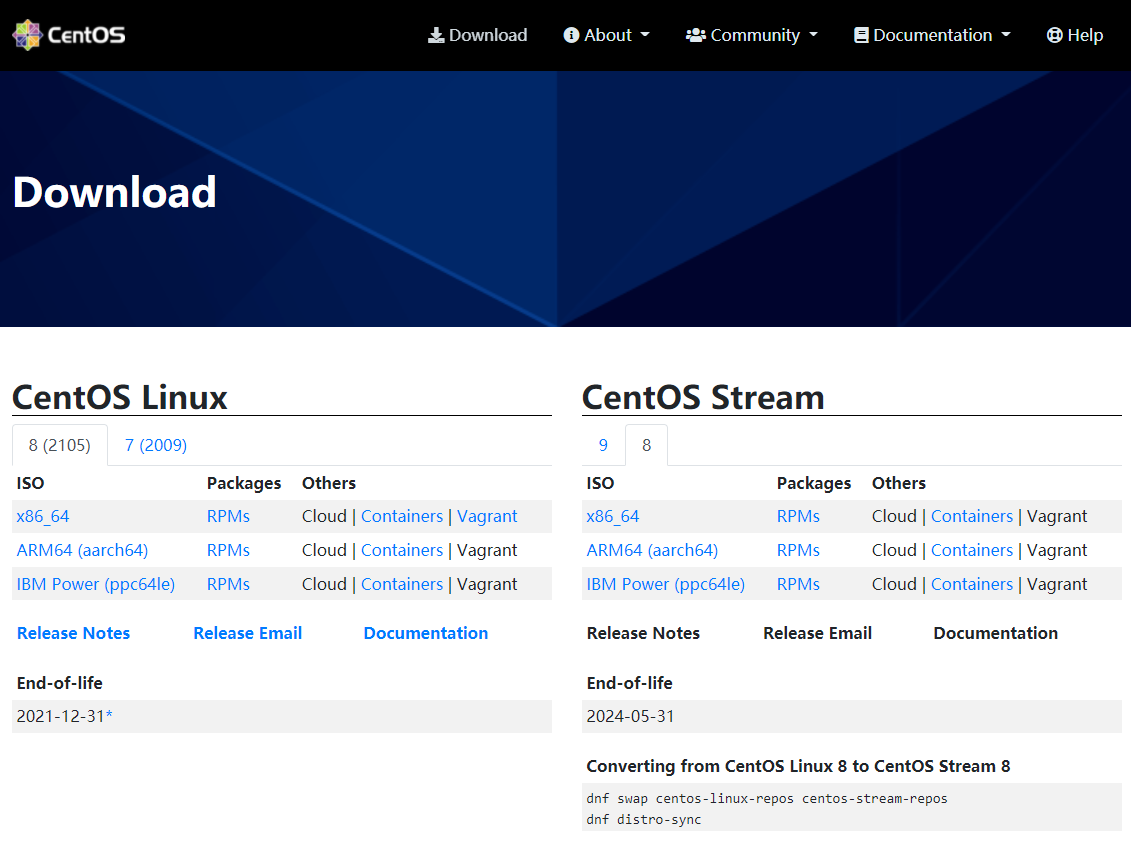This screenshot has height=856, width=1131.
Task: Open RPMs link in CentOS Linux x86_64 row
Action: click(228, 516)
